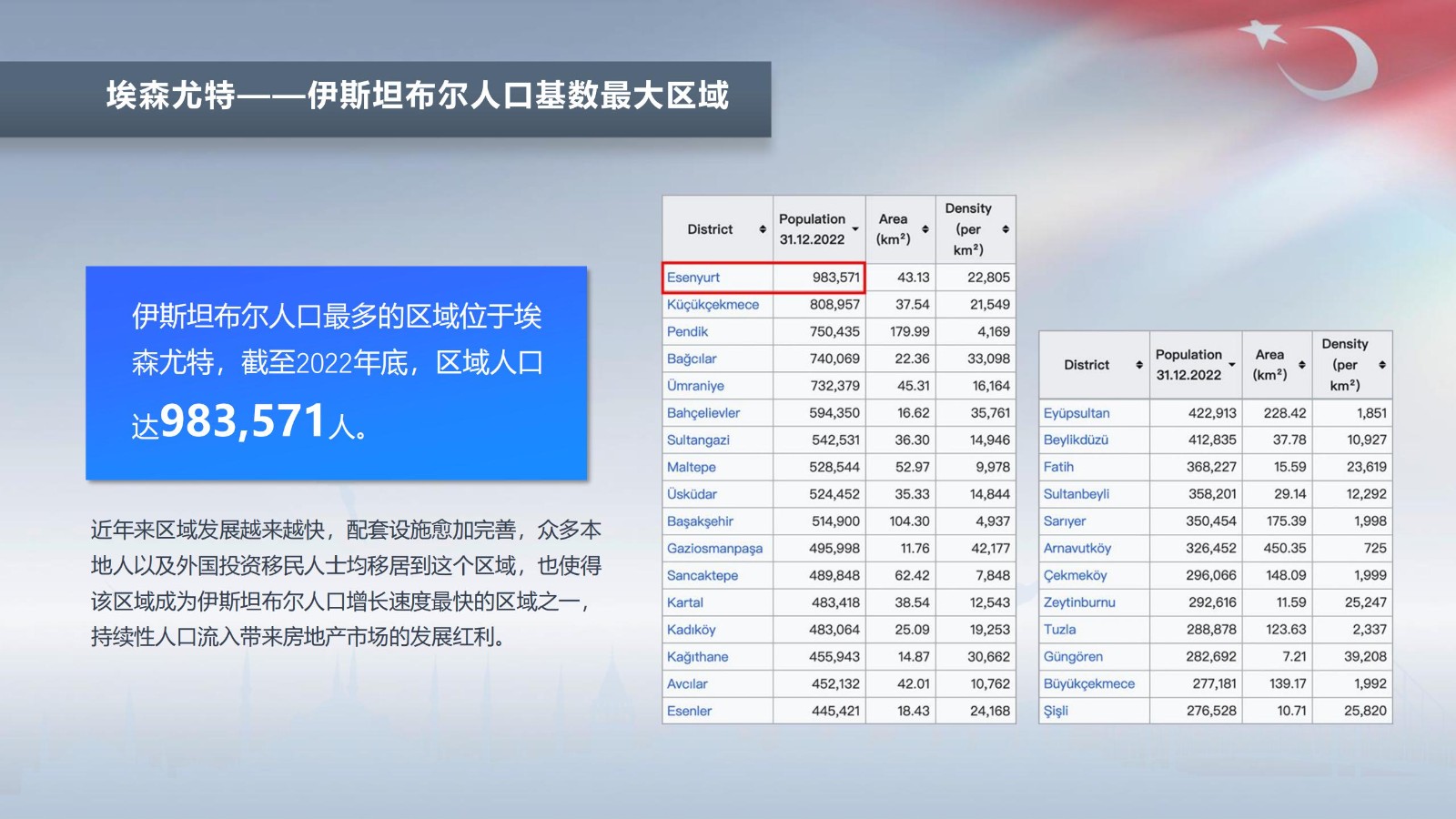This screenshot has width=1456, height=819.
Task: Open the Kartal district link
Action: [x=685, y=602]
